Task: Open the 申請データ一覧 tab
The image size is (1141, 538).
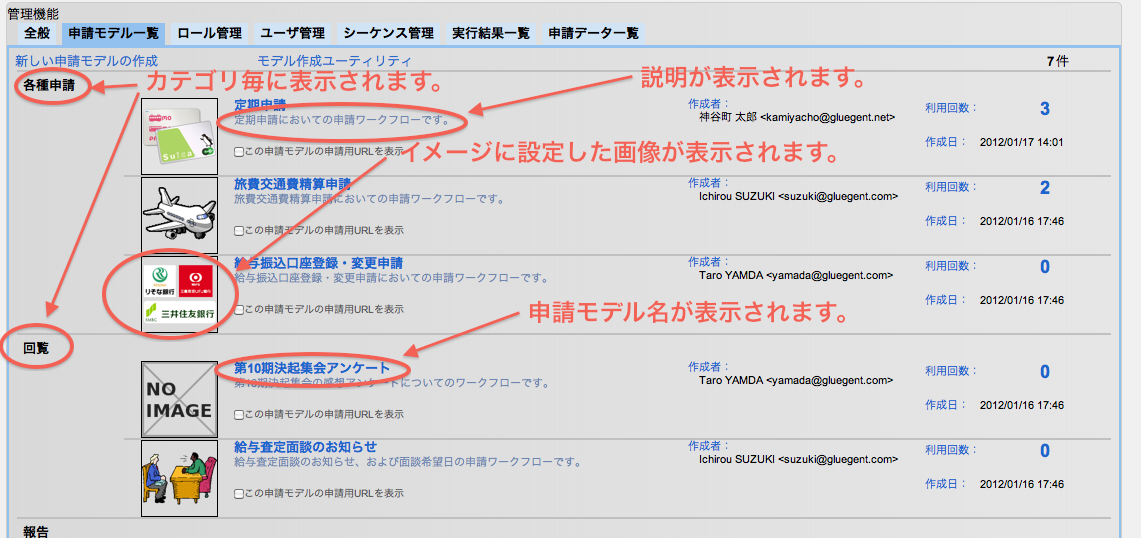Action: click(x=593, y=33)
